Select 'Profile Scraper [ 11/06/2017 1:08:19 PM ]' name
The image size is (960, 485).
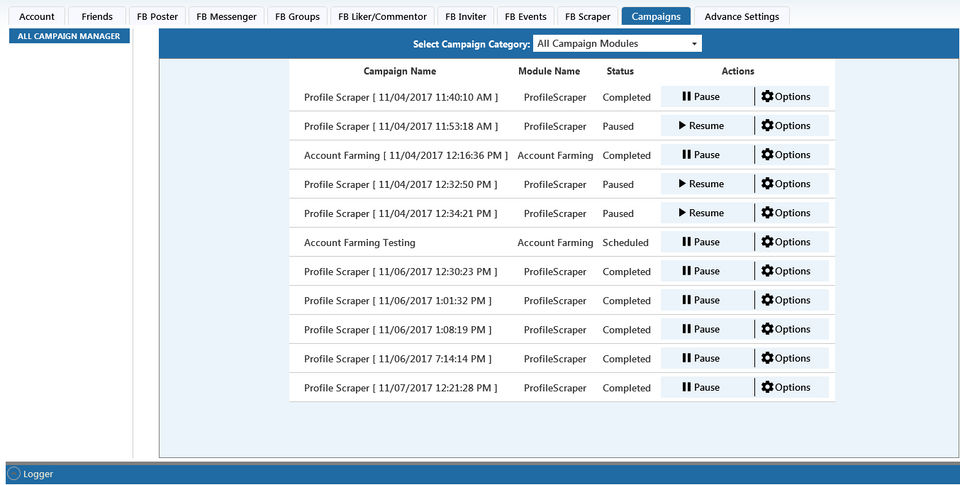point(398,329)
